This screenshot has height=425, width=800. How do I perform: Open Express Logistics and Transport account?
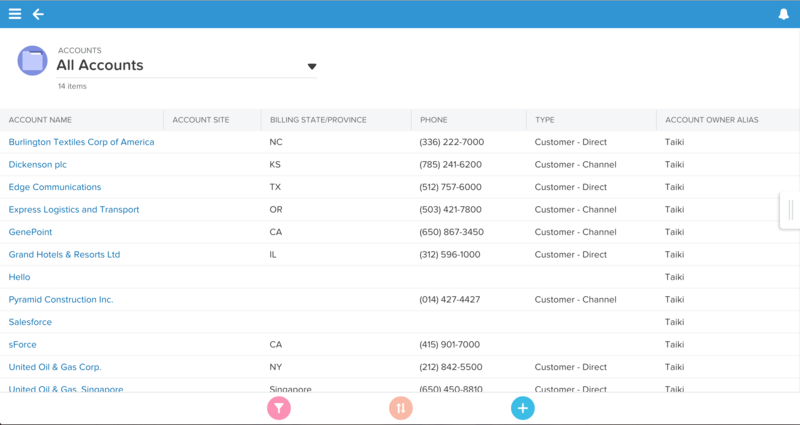(x=74, y=209)
